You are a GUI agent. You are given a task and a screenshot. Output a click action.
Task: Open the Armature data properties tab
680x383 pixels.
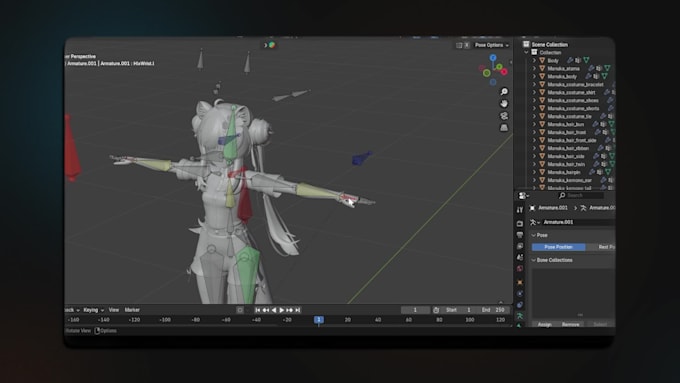pos(520,316)
